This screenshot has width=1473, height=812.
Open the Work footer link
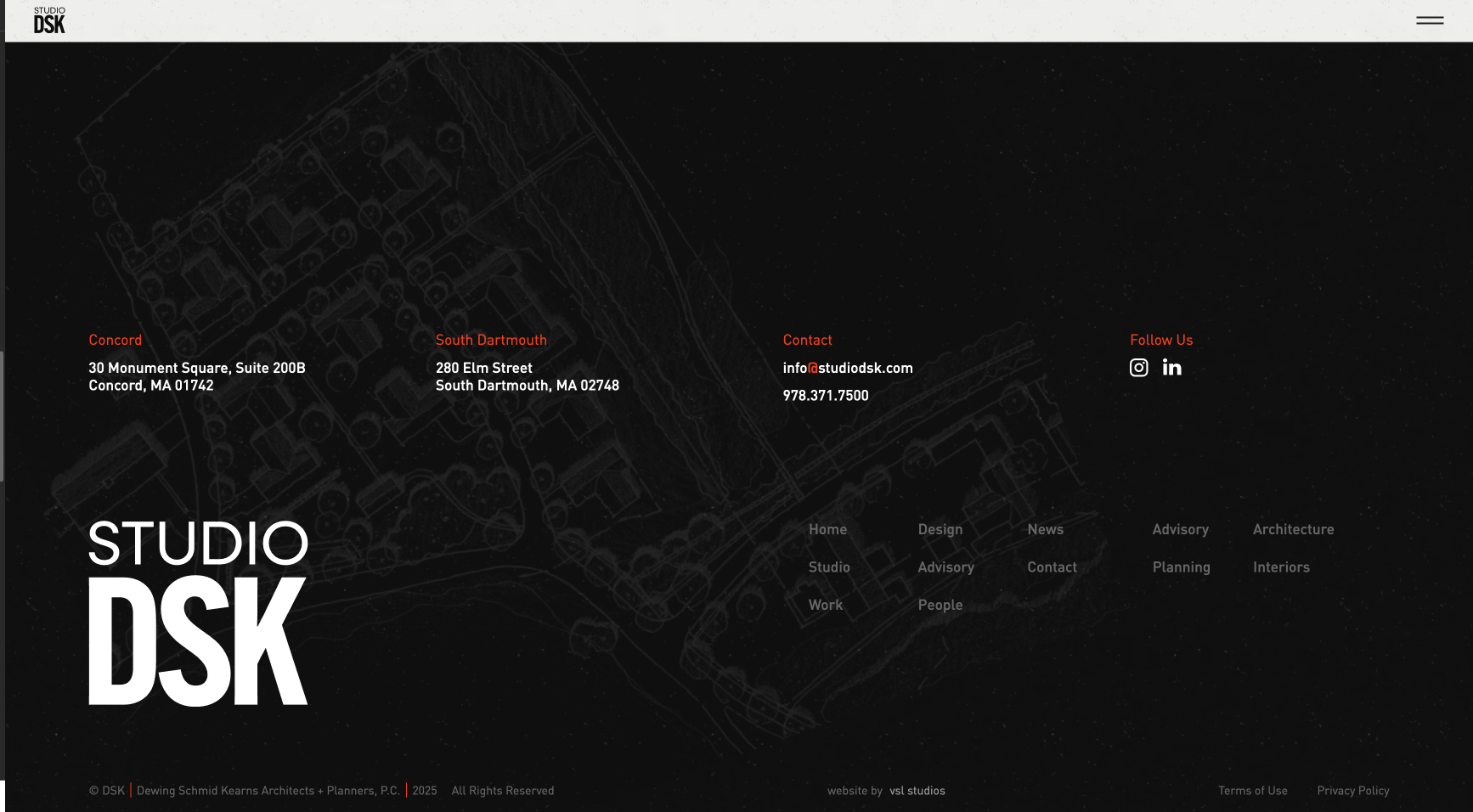[x=826, y=605]
